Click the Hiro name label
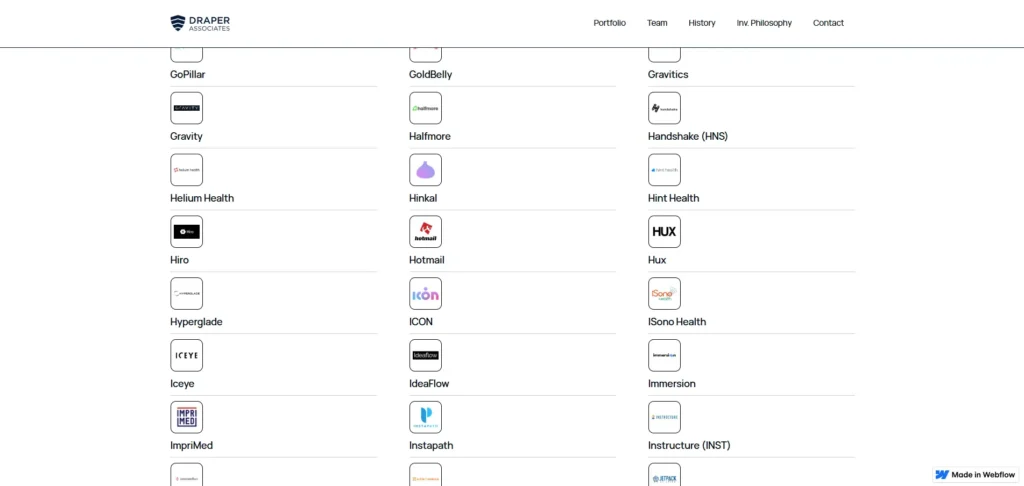Image resolution: width=1024 pixels, height=486 pixels. 180,260
